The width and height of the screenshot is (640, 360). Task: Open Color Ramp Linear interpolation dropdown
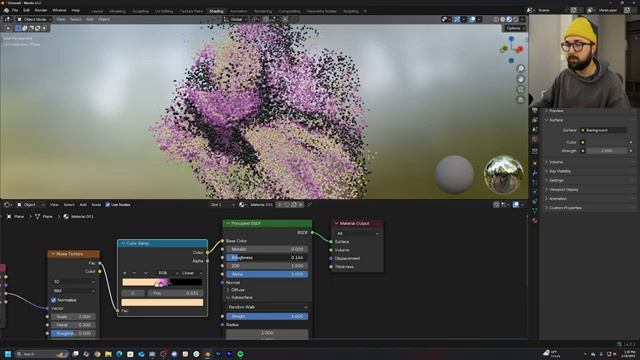(x=191, y=273)
